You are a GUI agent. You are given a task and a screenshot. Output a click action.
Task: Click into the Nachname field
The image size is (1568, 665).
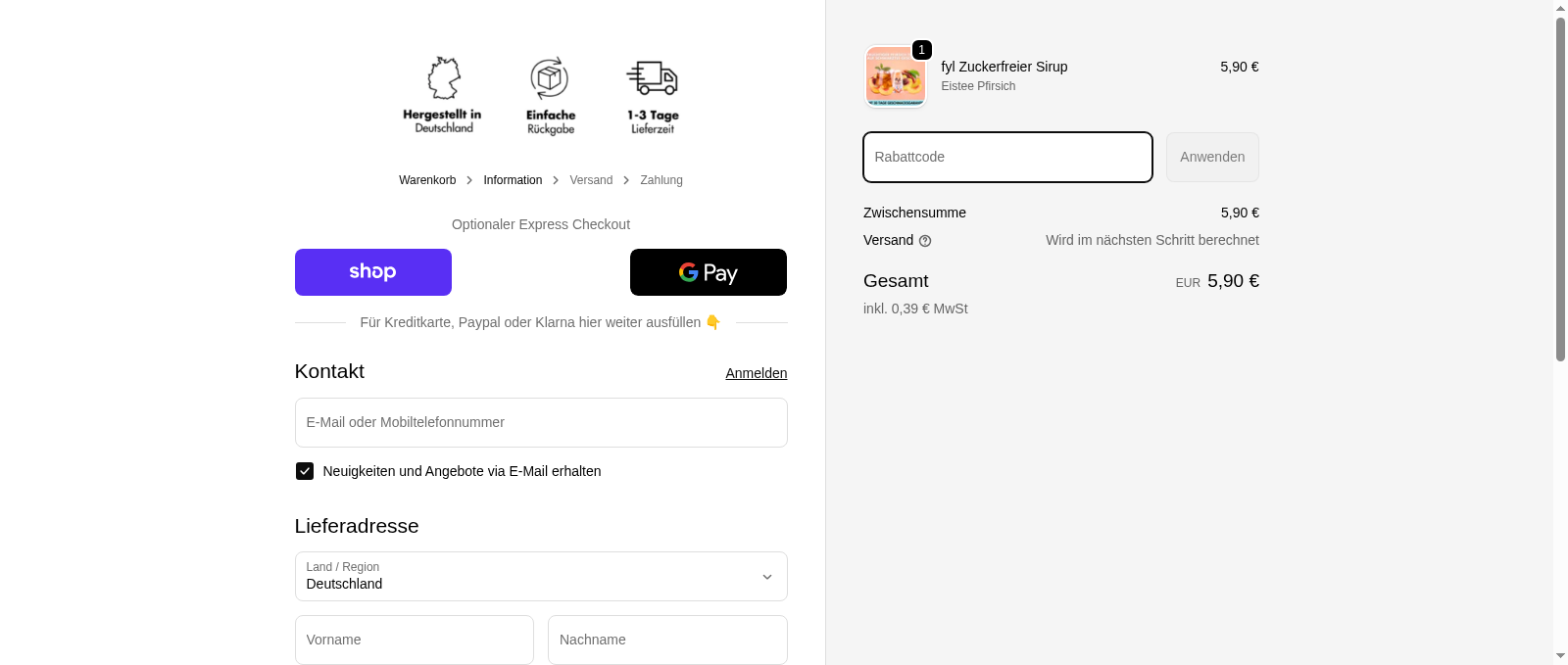pos(667,640)
